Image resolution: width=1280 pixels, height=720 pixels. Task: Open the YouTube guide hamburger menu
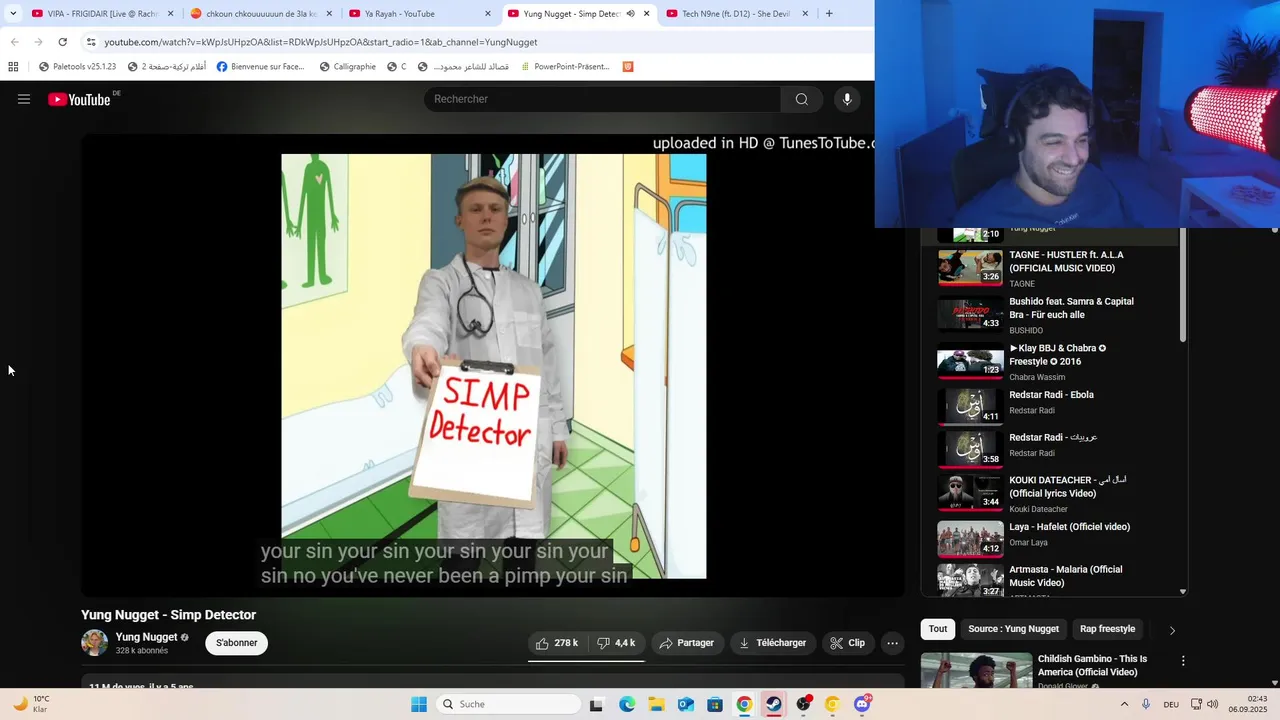coord(24,99)
